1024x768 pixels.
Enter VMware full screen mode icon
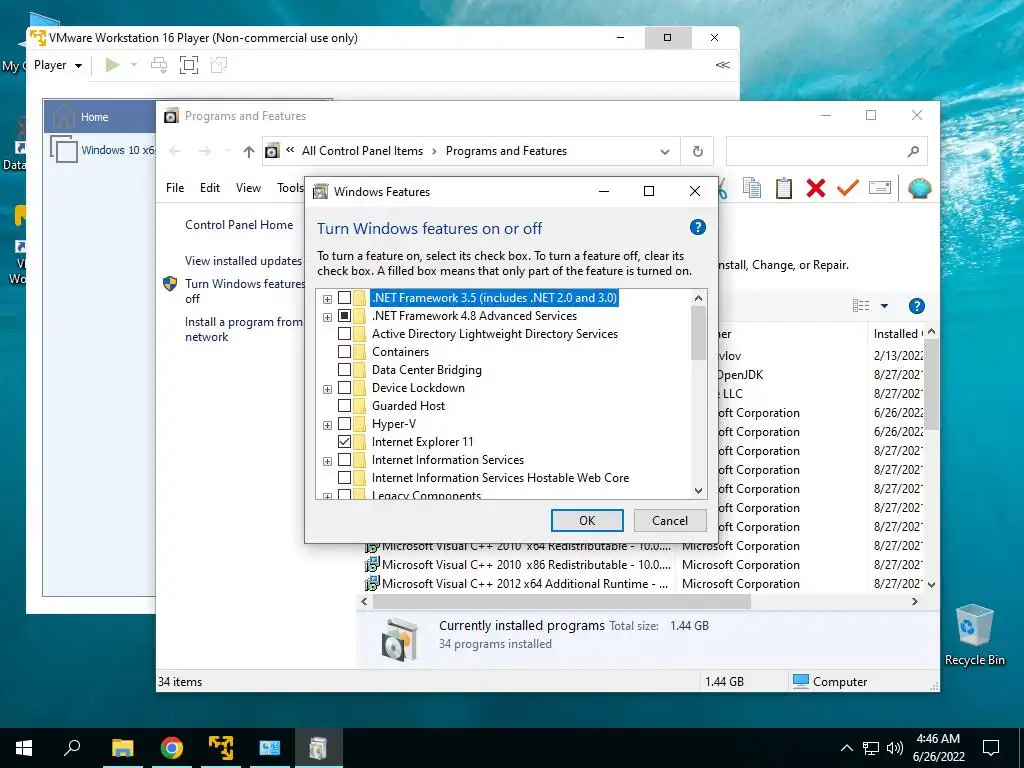coord(189,65)
